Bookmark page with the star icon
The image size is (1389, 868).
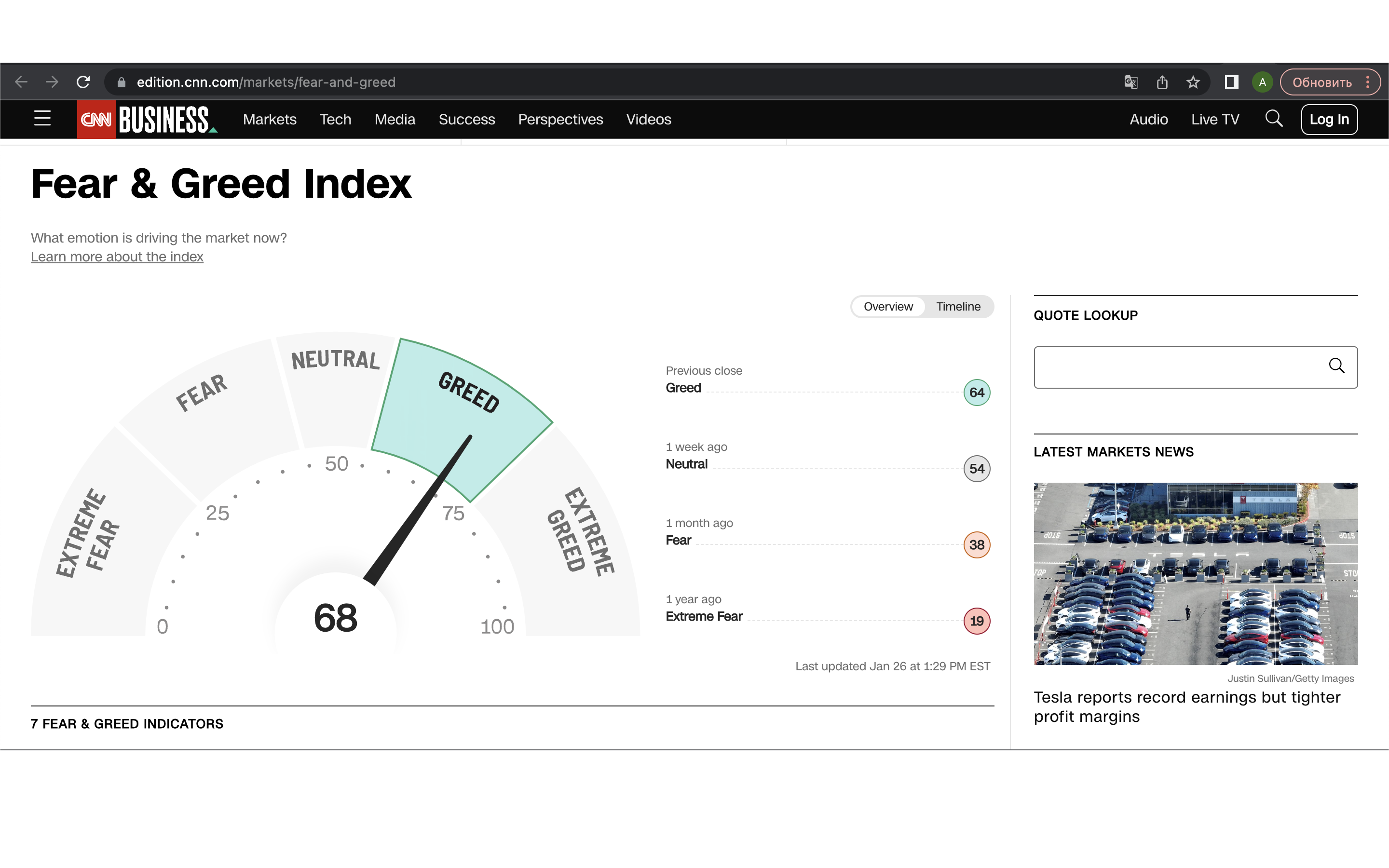tap(1193, 82)
